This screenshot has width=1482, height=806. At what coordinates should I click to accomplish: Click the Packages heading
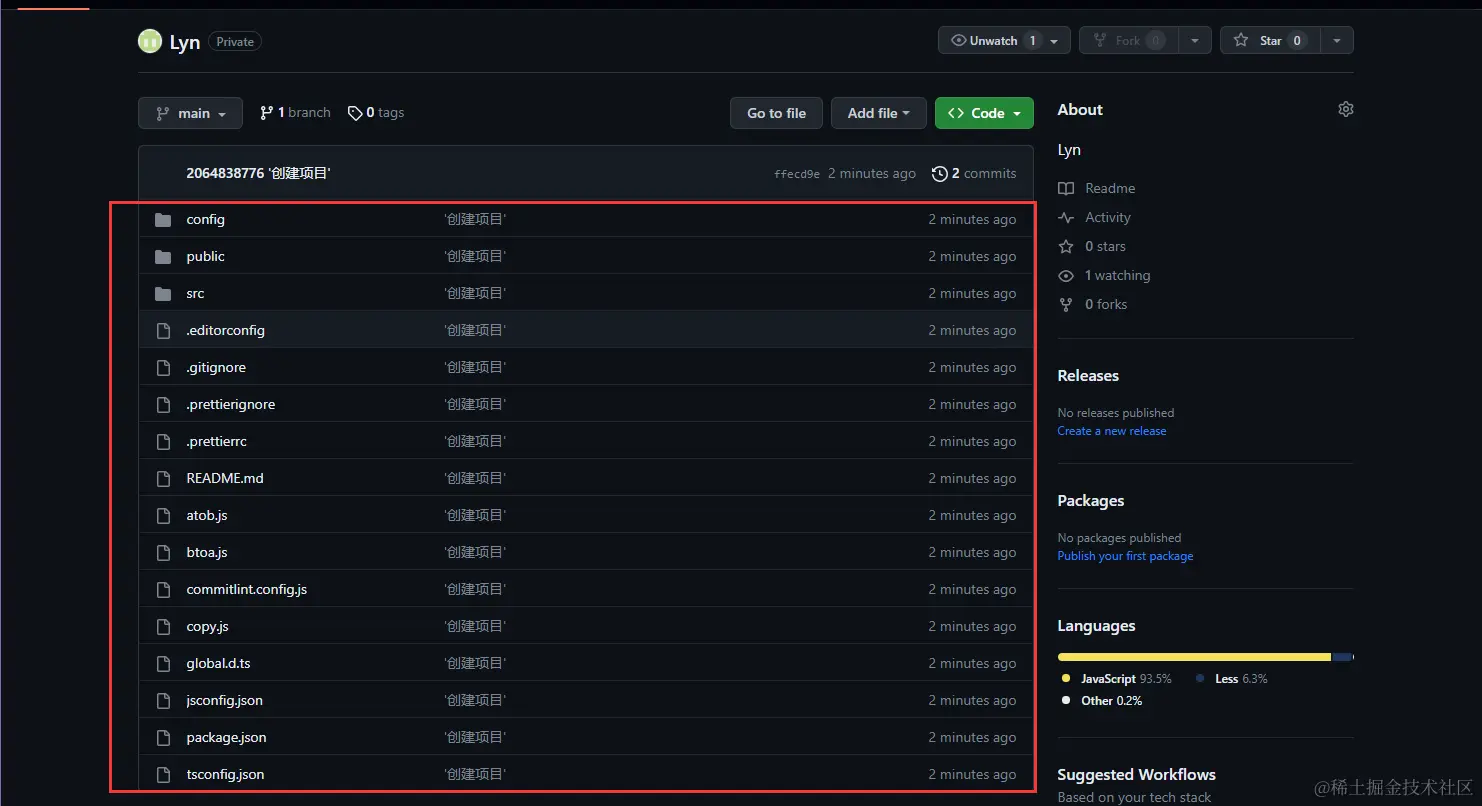click(1091, 501)
